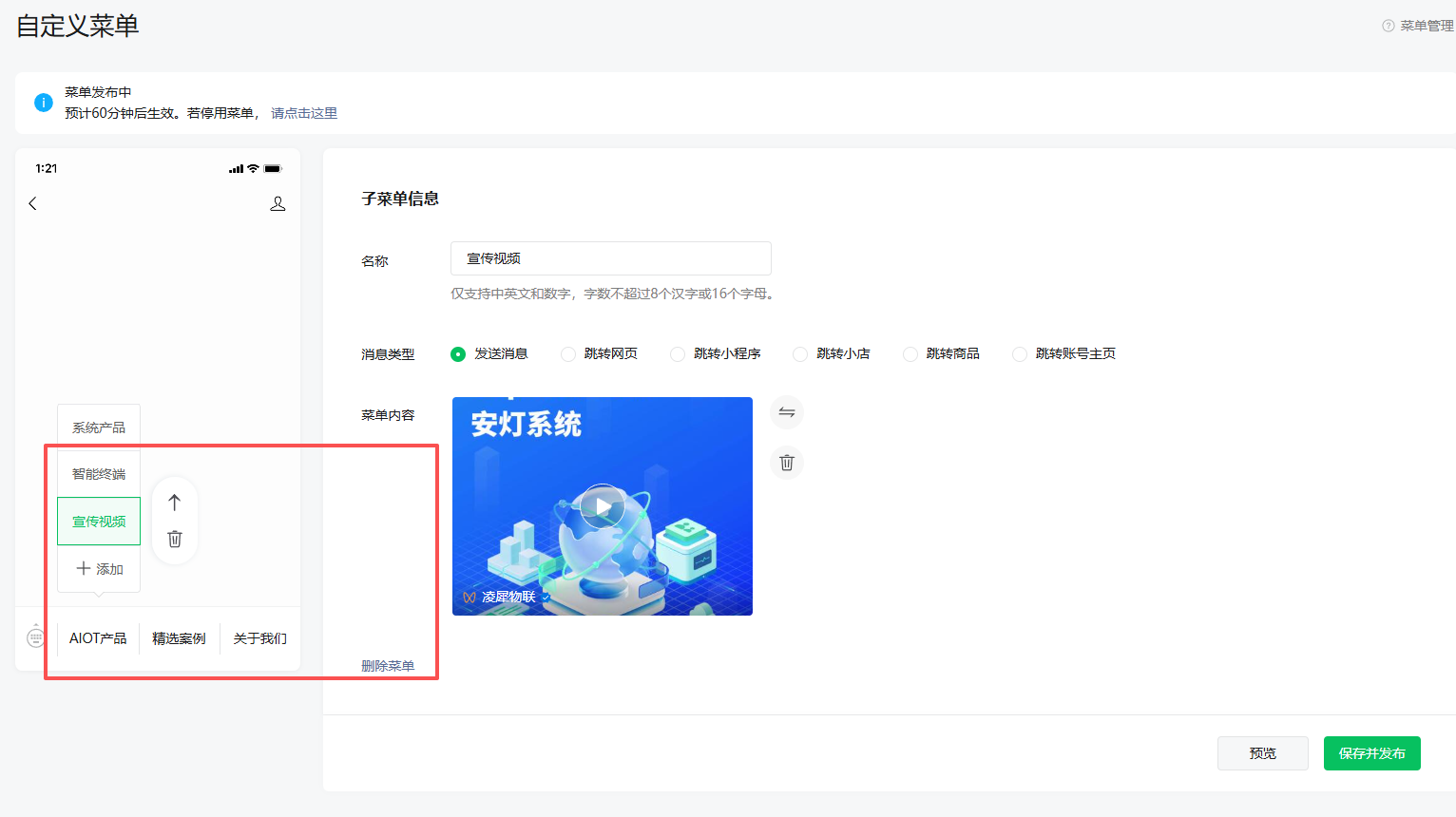Screen dimensions: 1456x817
Task: Open the 菜单管理 link
Action: pos(1427,26)
